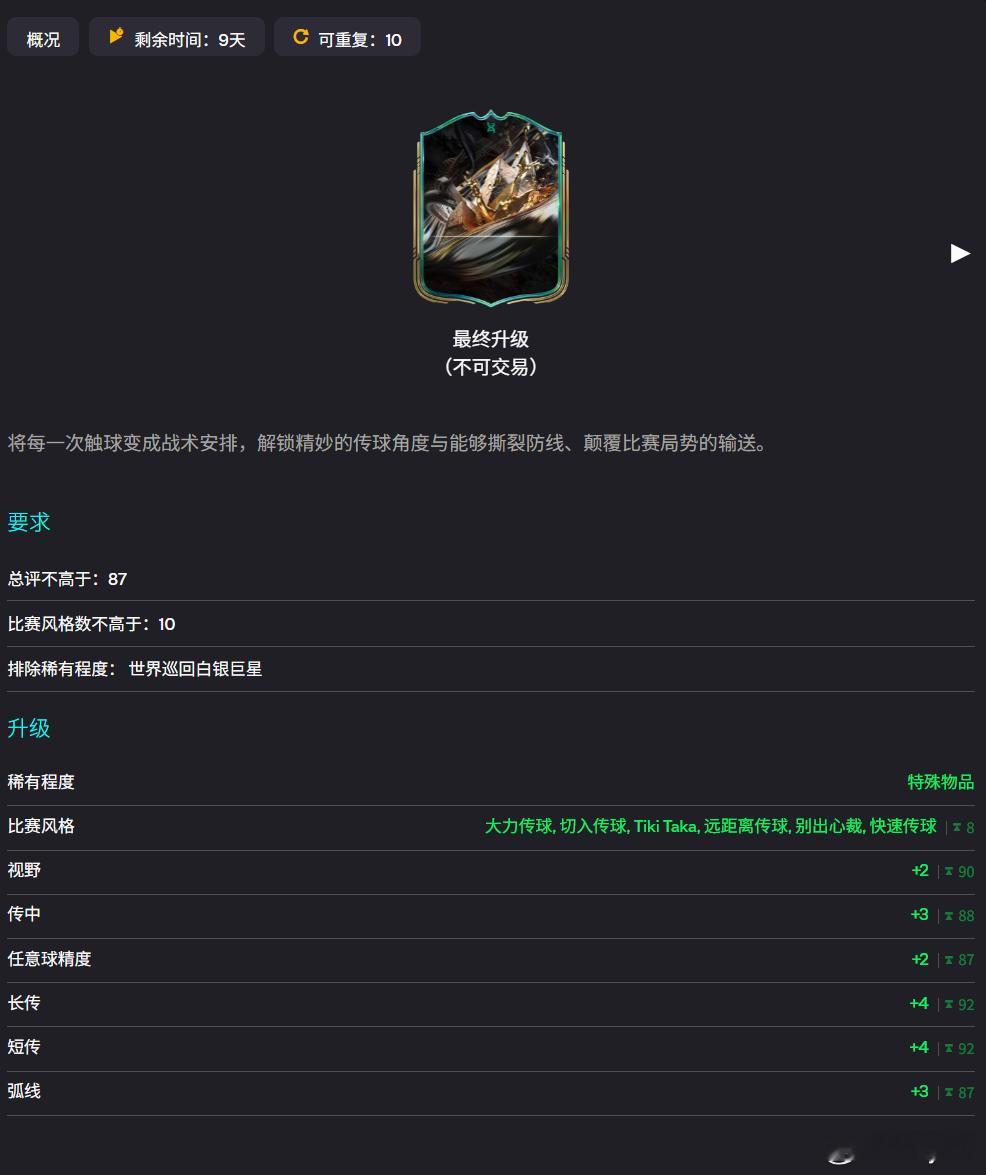Click the 要求 section header
The height and width of the screenshot is (1175, 986).
[28, 522]
